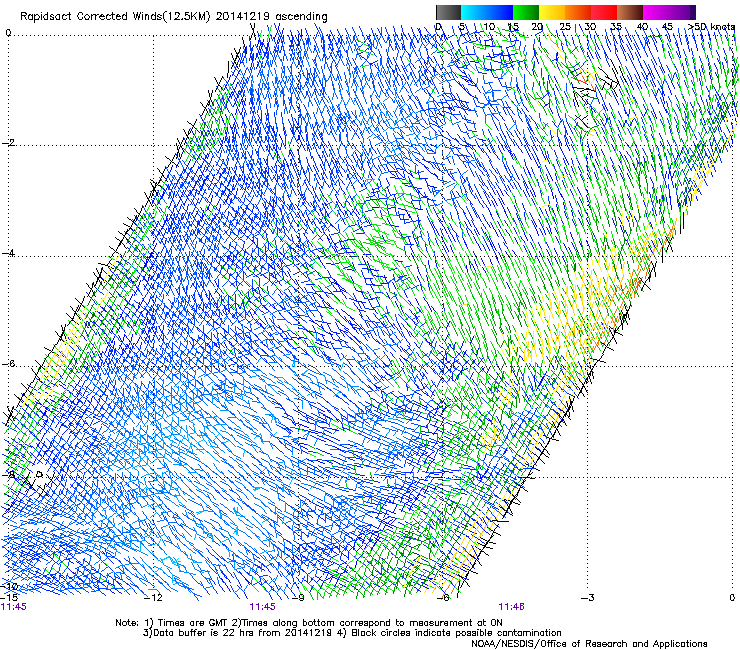The image size is (740, 650).
Task: Click the dark purple 45-50 knots legend segment
Action: click(682, 12)
